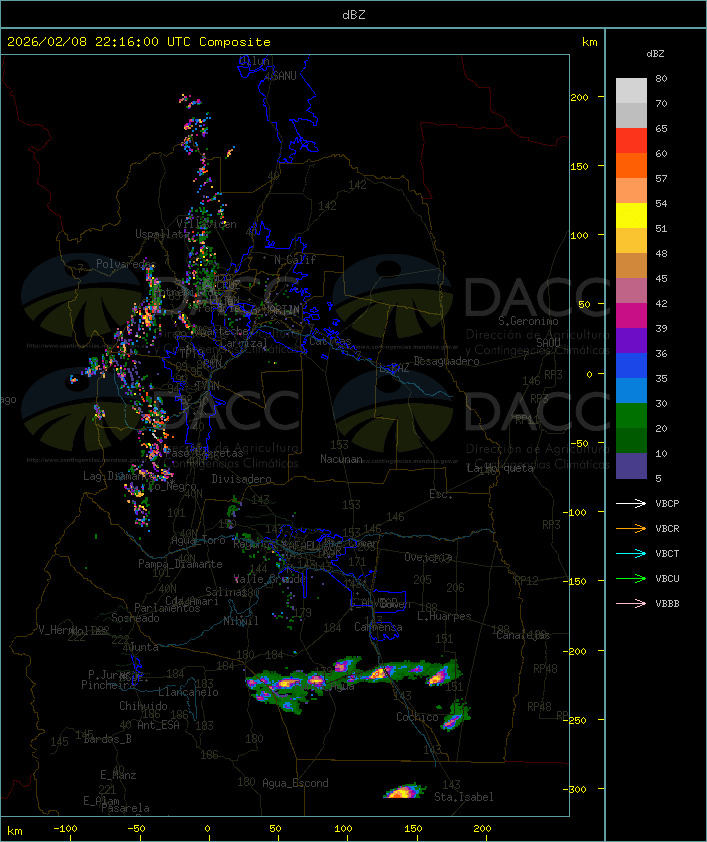
Task: Select the light blue 35-30 dBZ swatch
Action: 631,390
